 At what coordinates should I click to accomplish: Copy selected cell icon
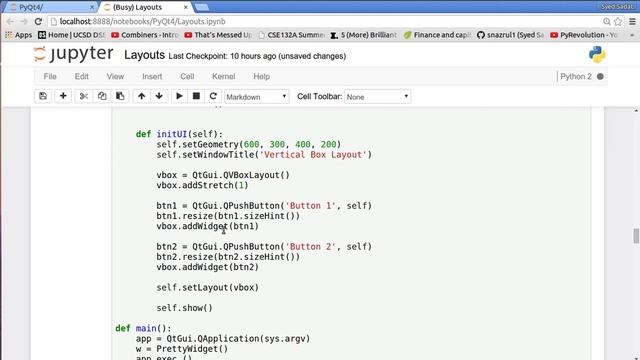[x=102, y=96]
